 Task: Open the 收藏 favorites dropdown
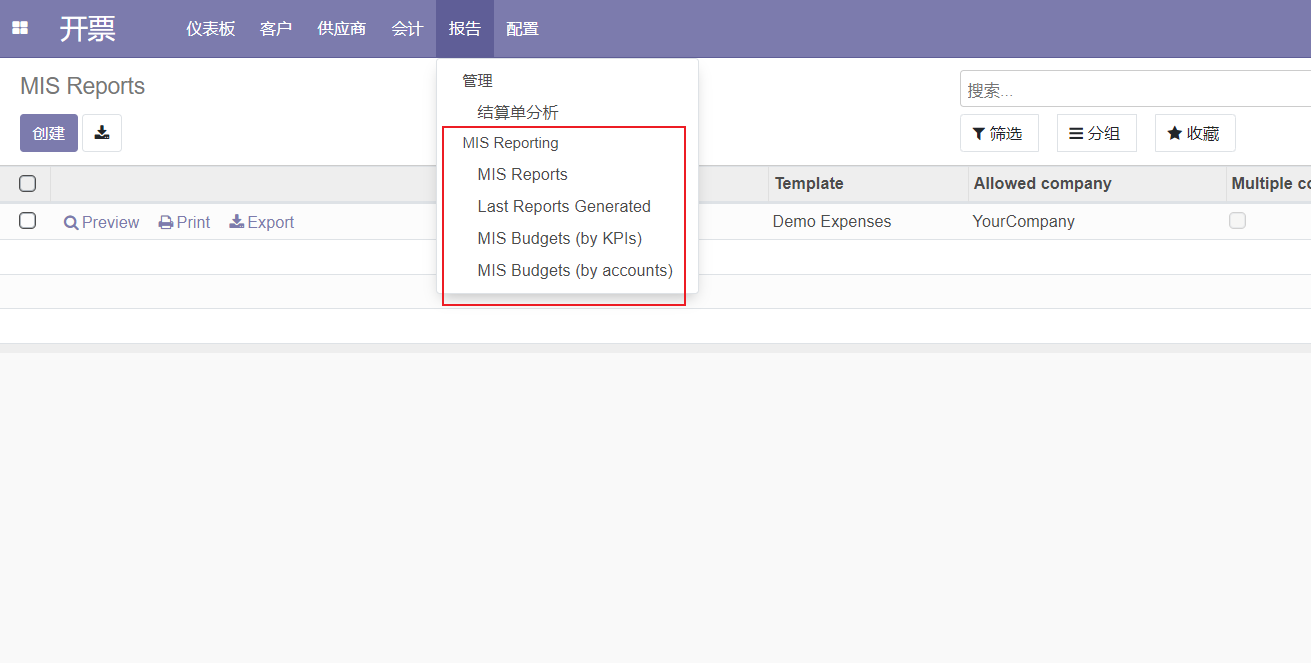[1194, 133]
